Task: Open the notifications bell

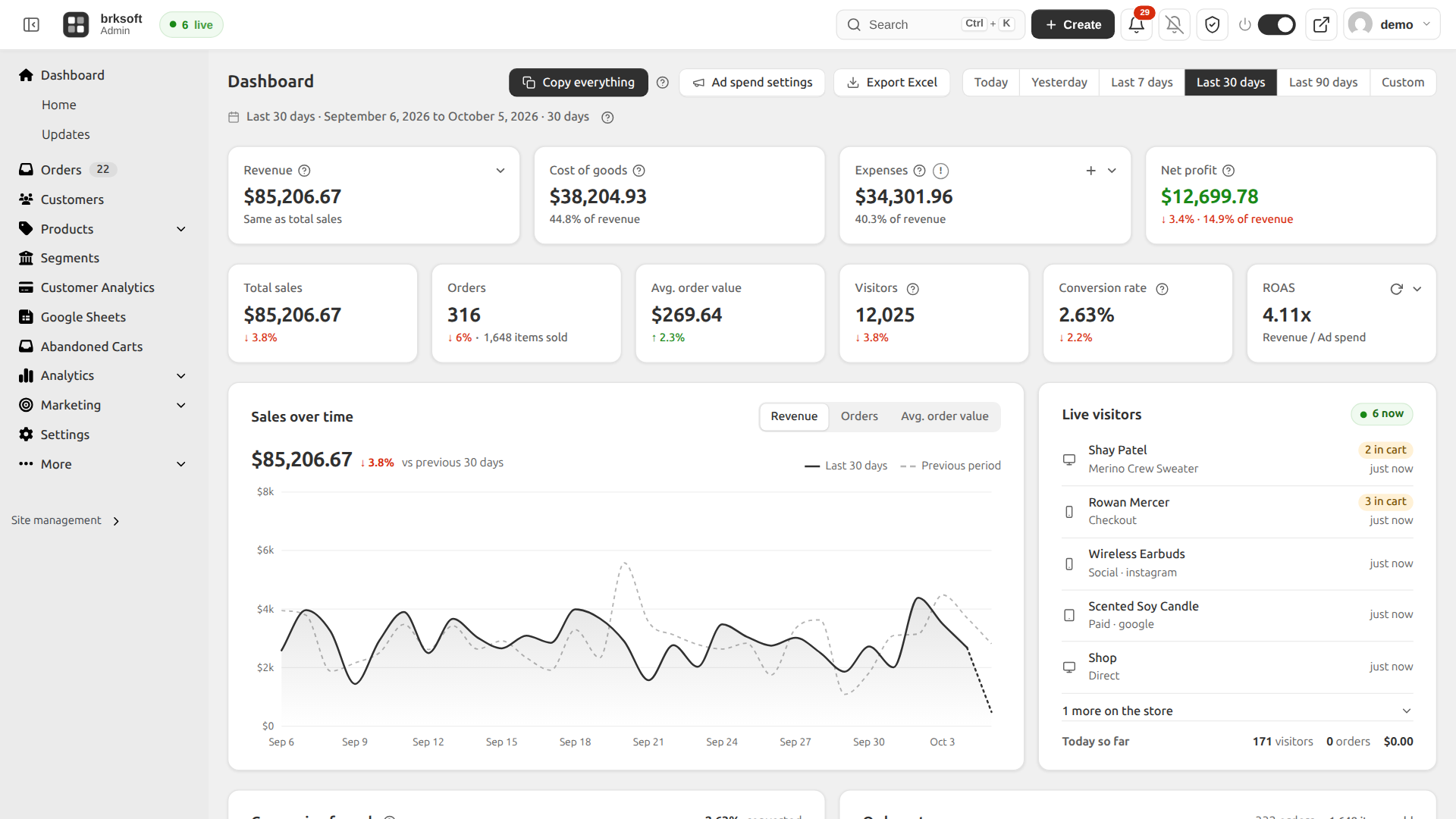Action: click(1136, 25)
